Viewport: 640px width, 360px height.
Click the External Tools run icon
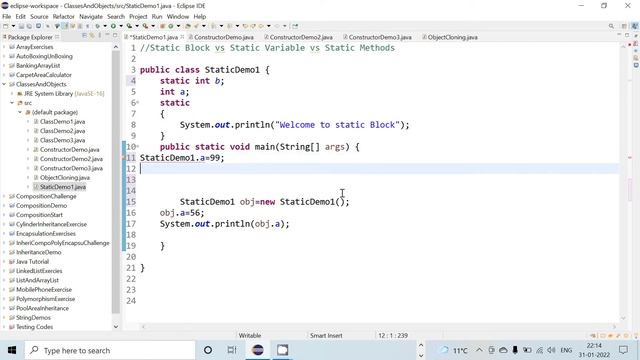point(145,26)
